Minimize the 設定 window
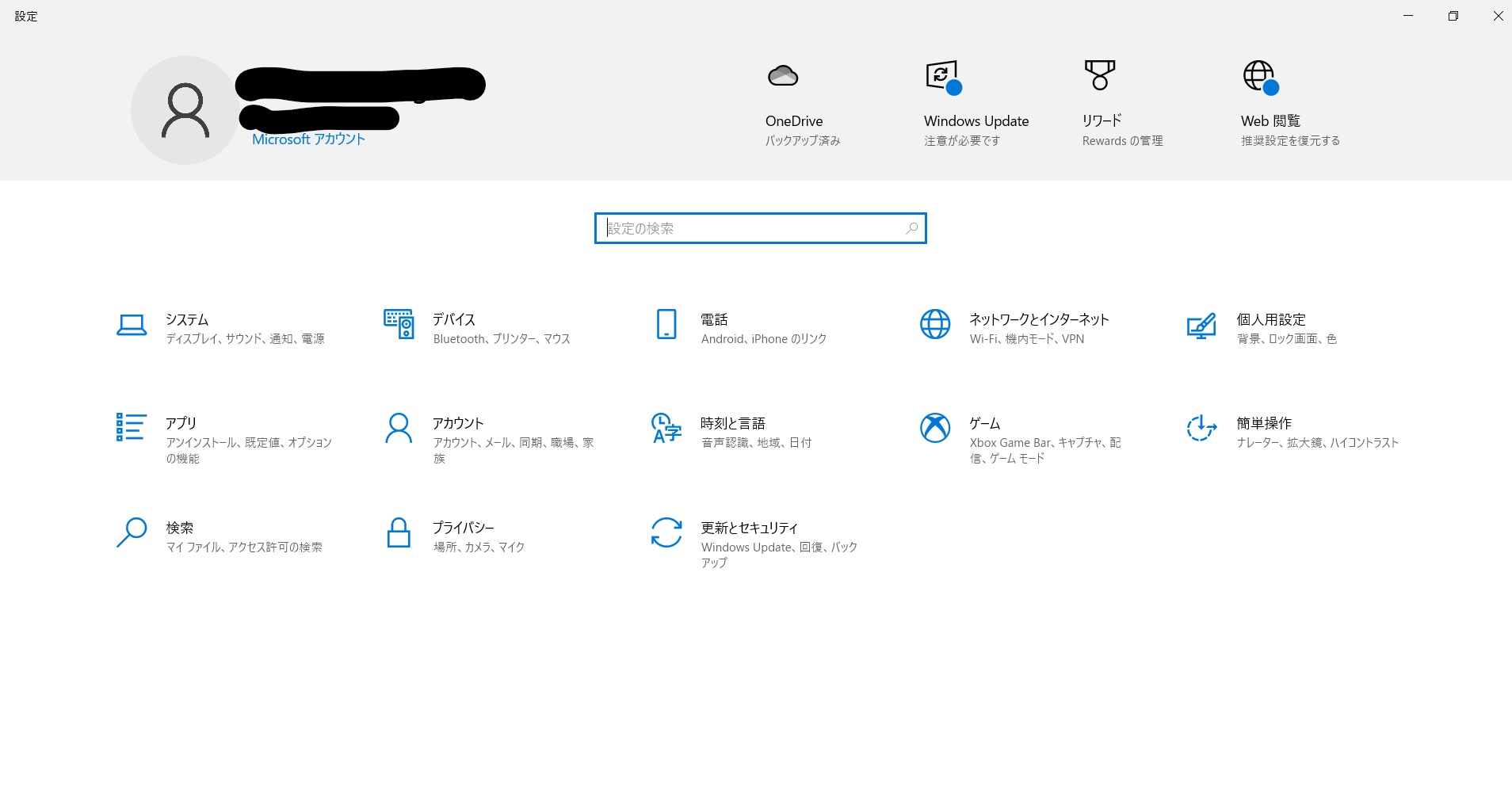Viewport: 1512px width, 805px height. point(1408,16)
